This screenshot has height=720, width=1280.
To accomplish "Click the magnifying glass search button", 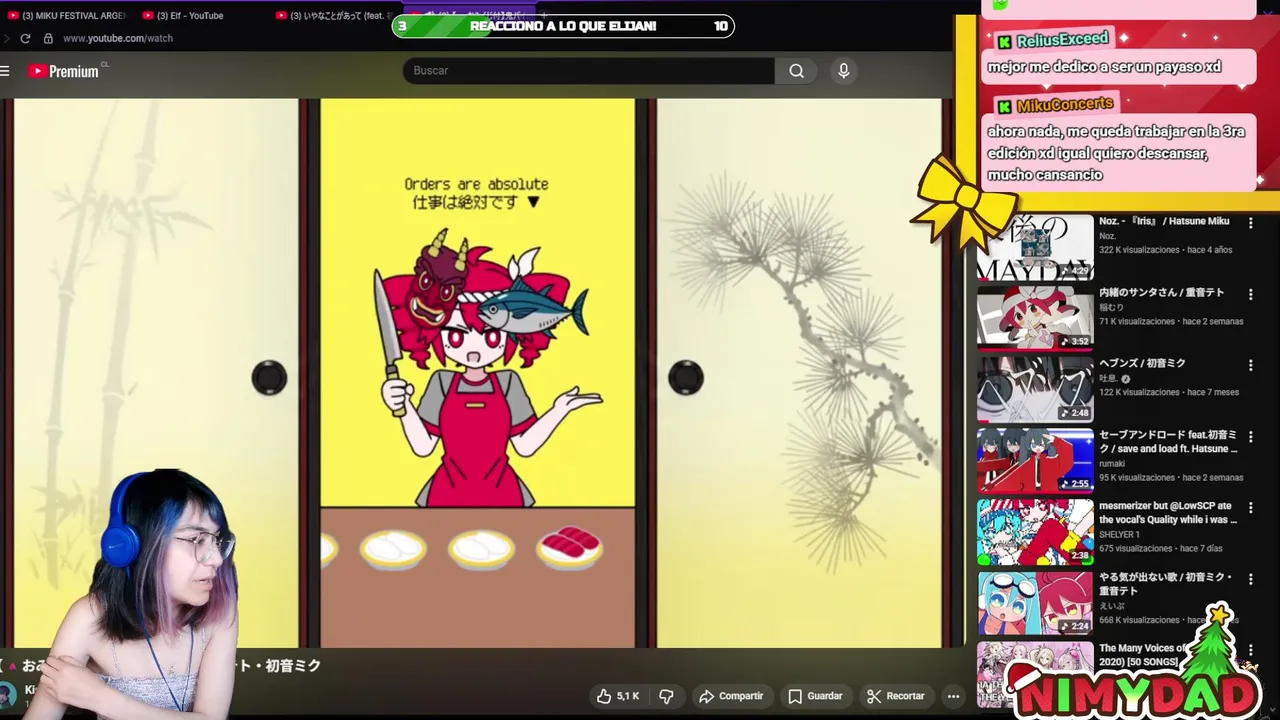I will tap(796, 71).
